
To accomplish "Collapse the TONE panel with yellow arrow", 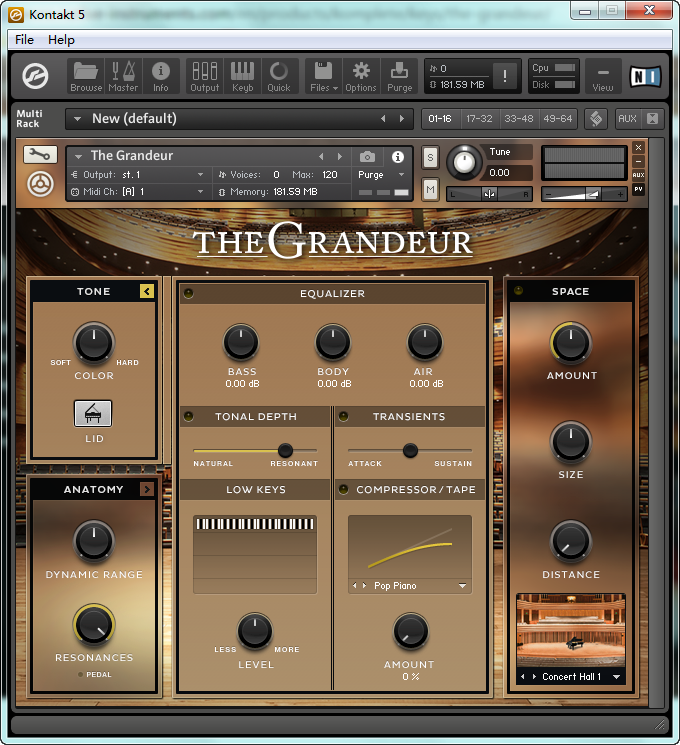I will coord(147,291).
